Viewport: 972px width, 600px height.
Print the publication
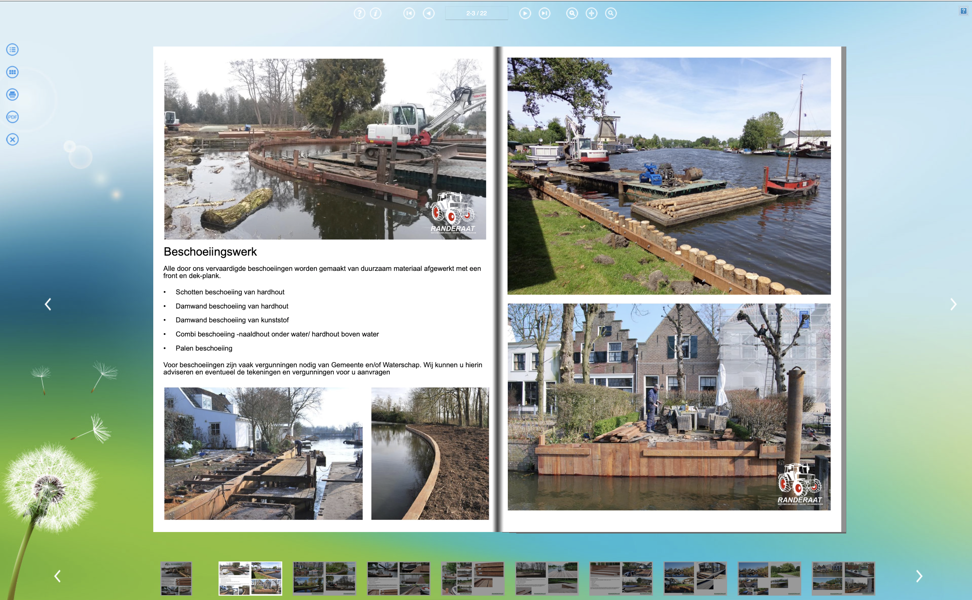tap(11, 94)
